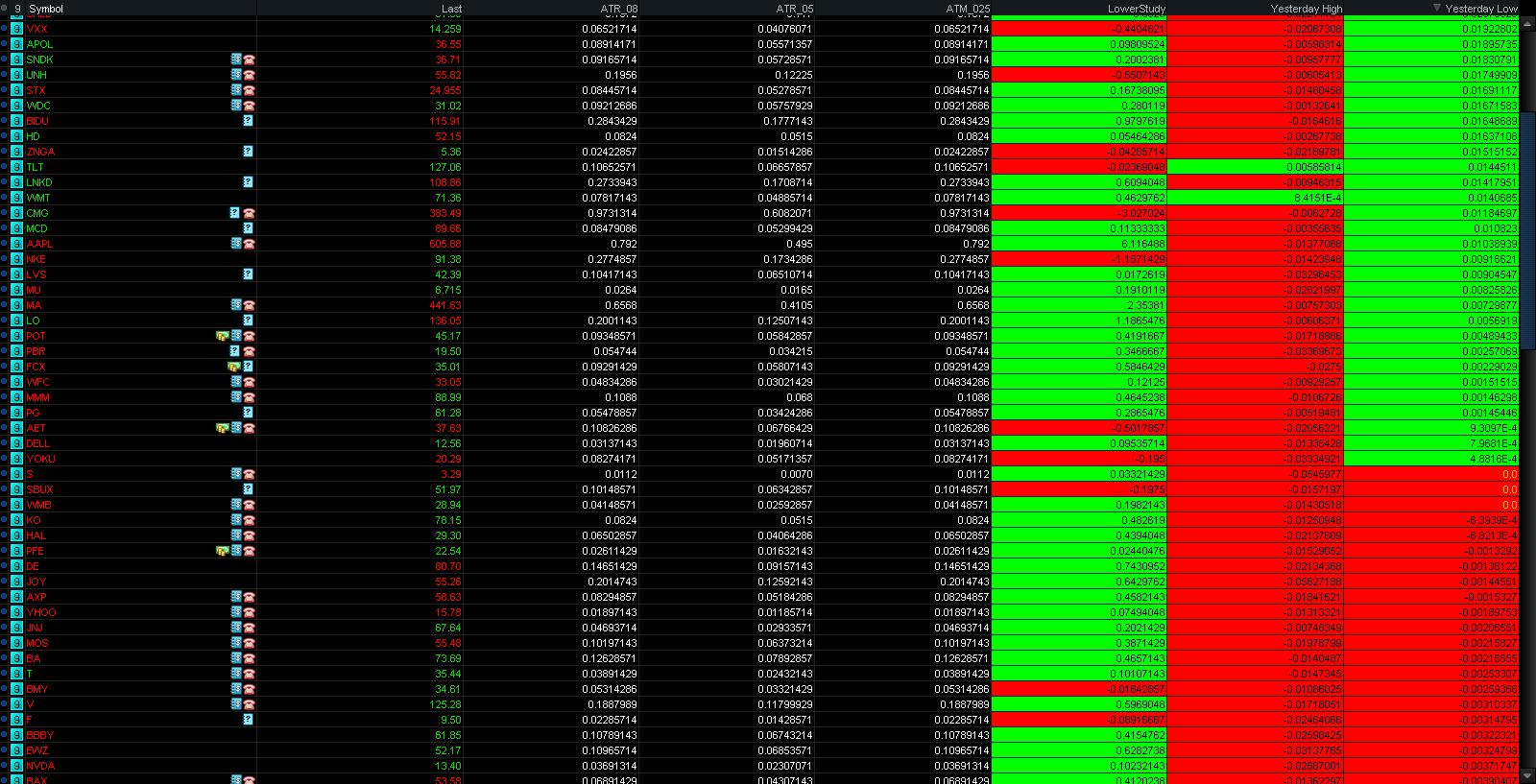Click the green money icon in the POT row
The width and height of the screenshot is (1536, 784).
coord(223,336)
